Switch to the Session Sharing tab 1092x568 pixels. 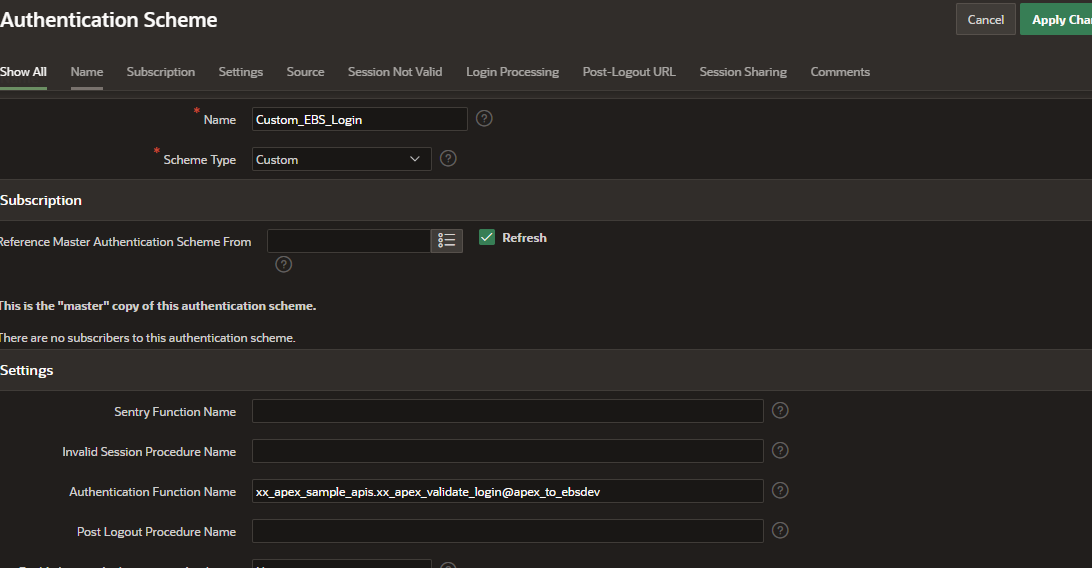743,72
